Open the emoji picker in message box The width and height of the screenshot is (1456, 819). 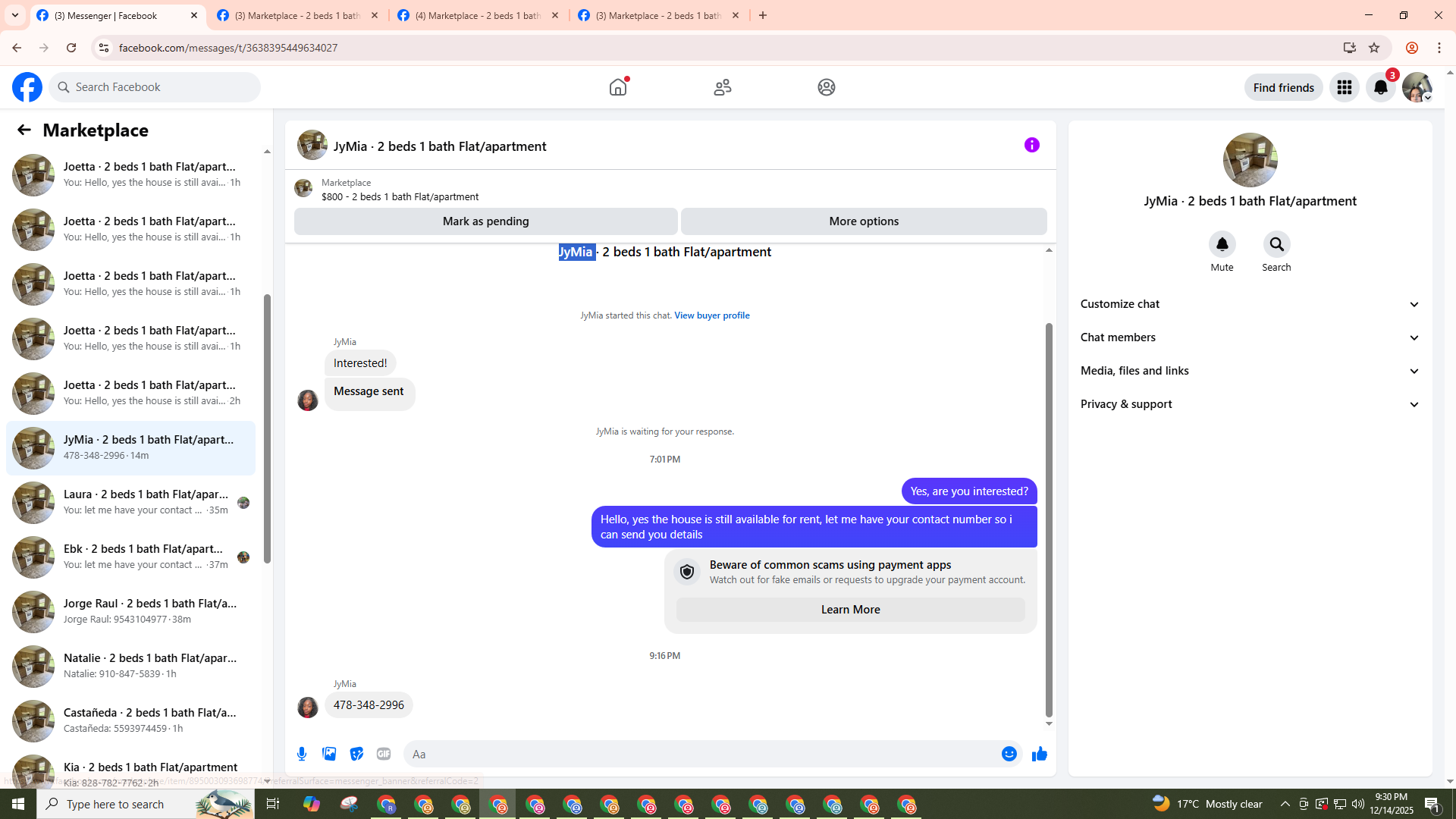[1009, 754]
